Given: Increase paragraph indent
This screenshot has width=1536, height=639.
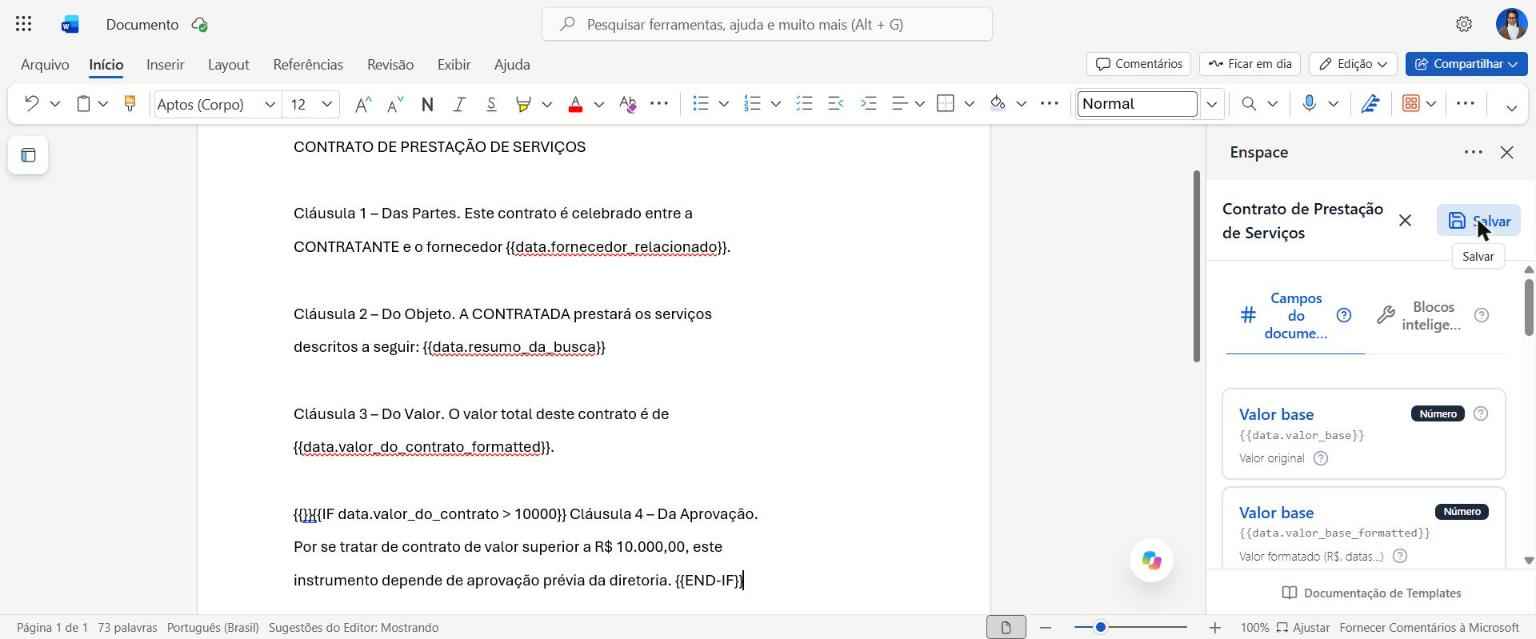Looking at the screenshot, I should click(868, 103).
